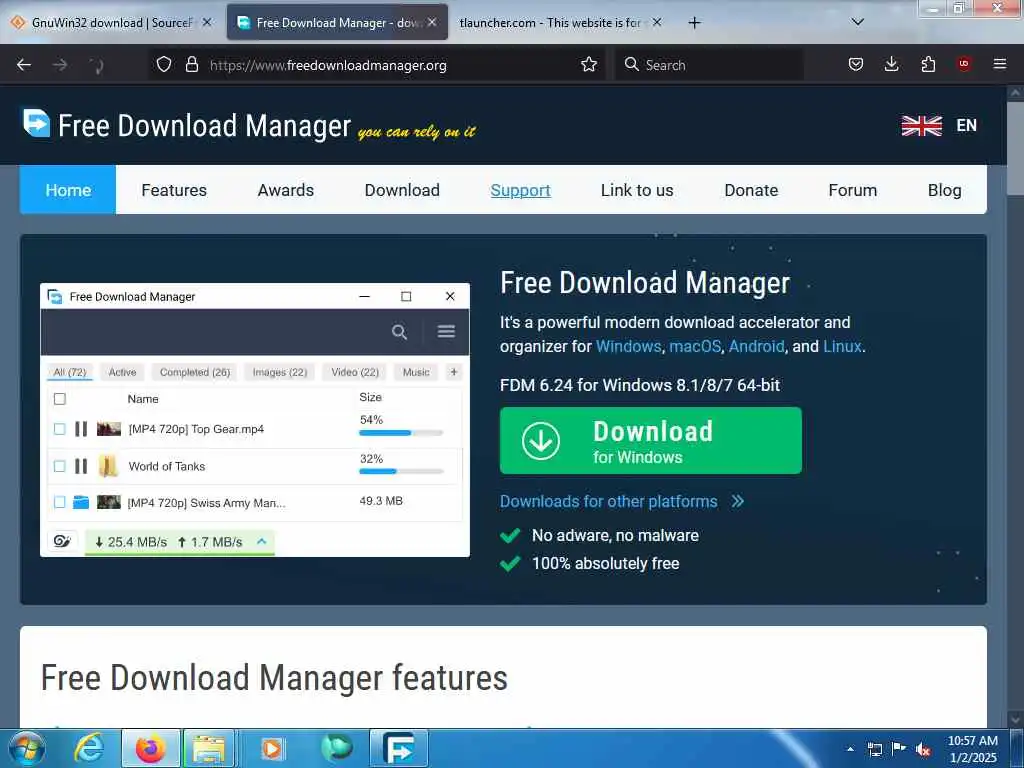Click the Firefox taskbar icon

point(151,748)
